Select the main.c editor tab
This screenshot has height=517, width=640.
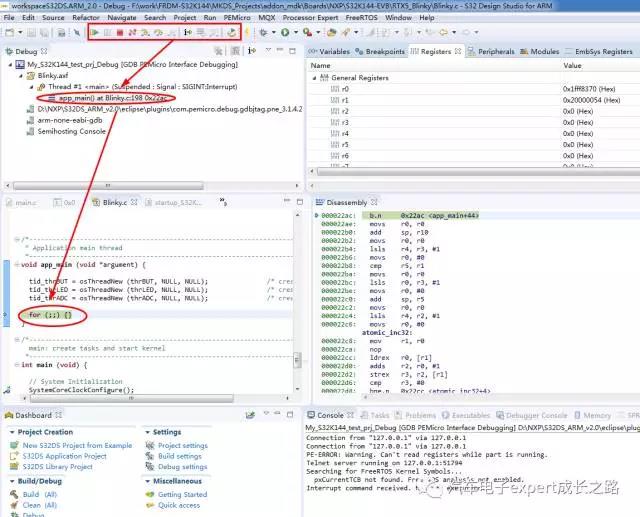21,202
